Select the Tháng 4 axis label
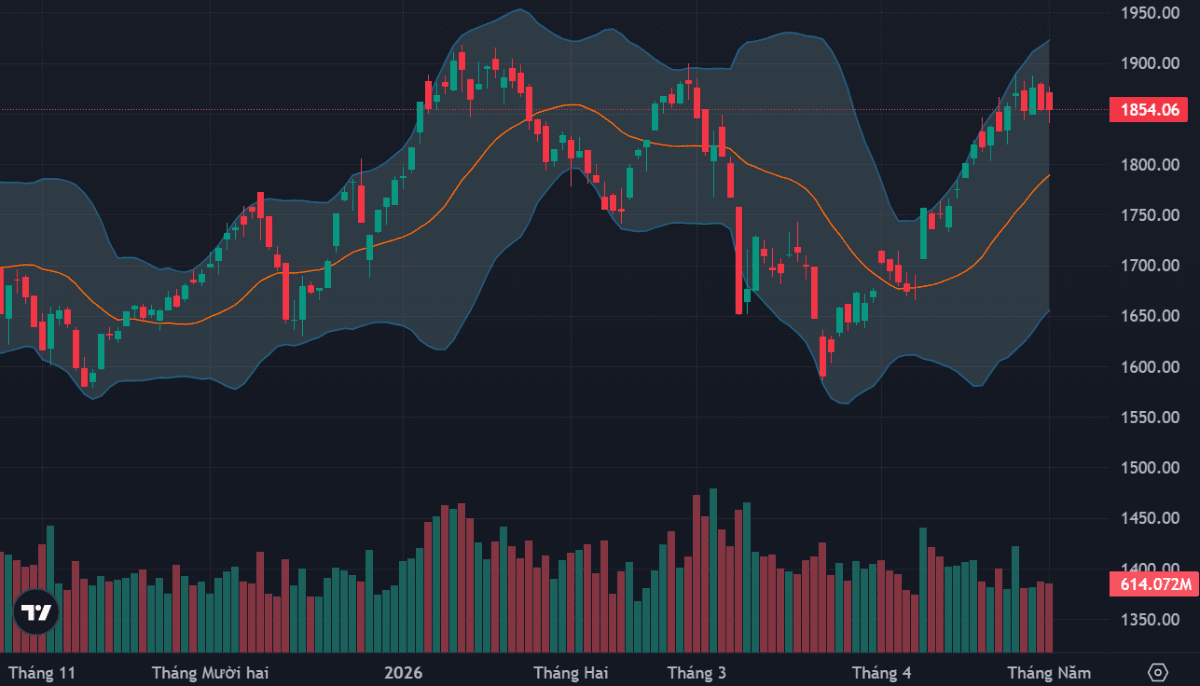 (881, 672)
